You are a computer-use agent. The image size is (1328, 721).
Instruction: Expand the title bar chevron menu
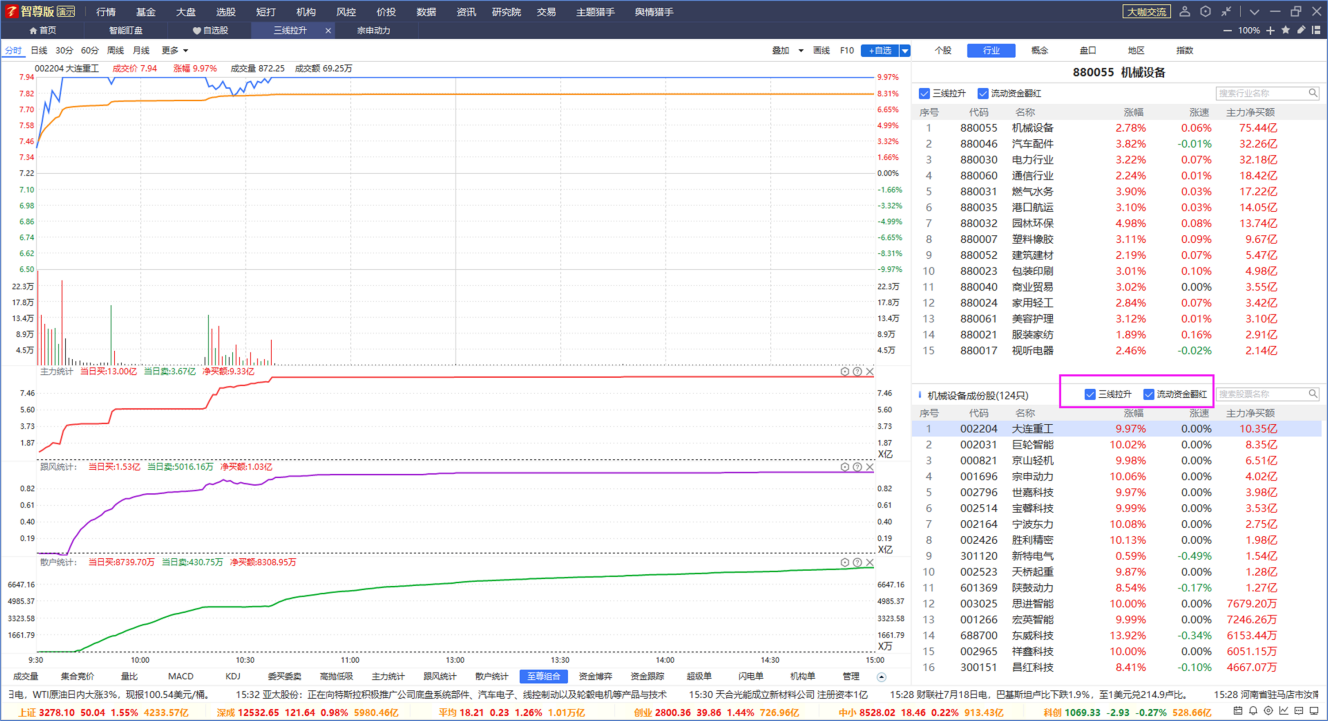coord(1253,12)
